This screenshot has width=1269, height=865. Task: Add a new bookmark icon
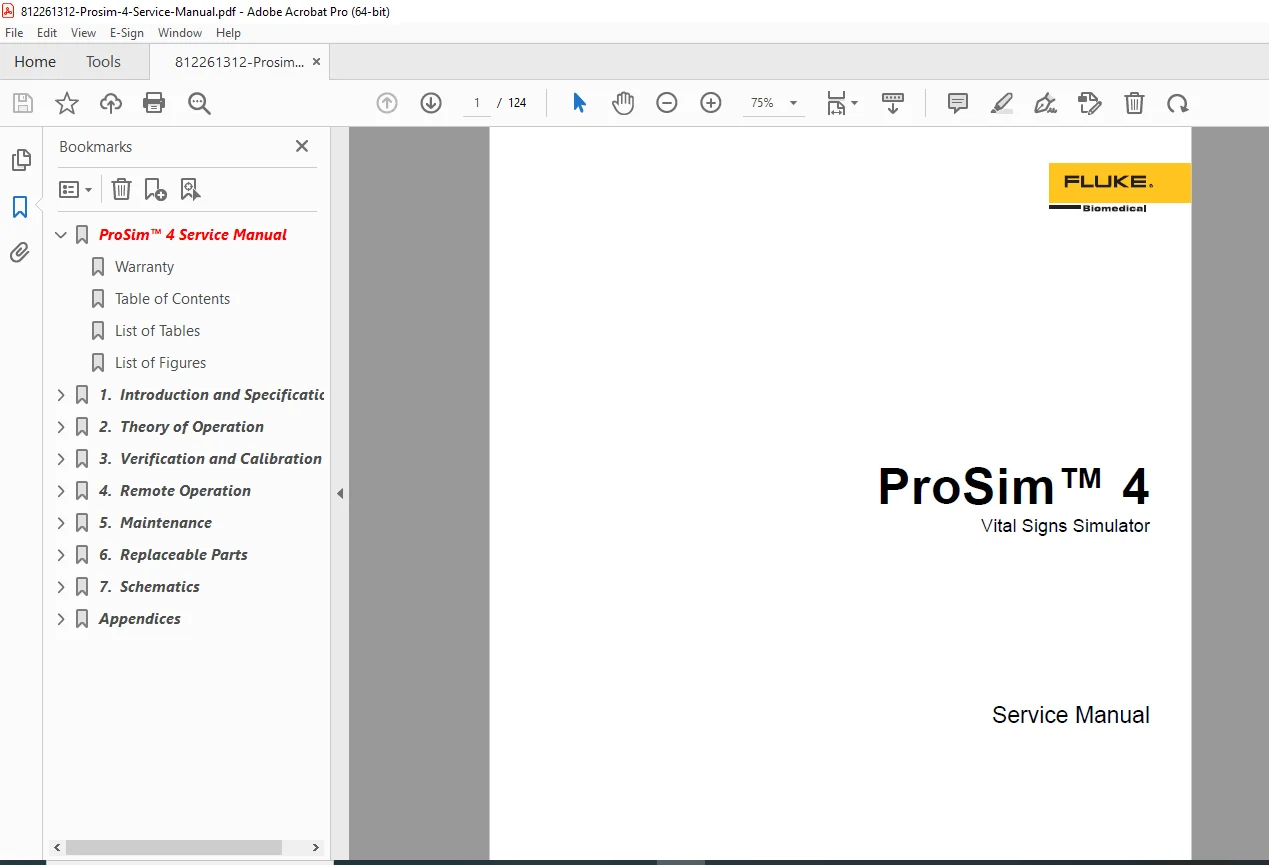tap(155, 189)
